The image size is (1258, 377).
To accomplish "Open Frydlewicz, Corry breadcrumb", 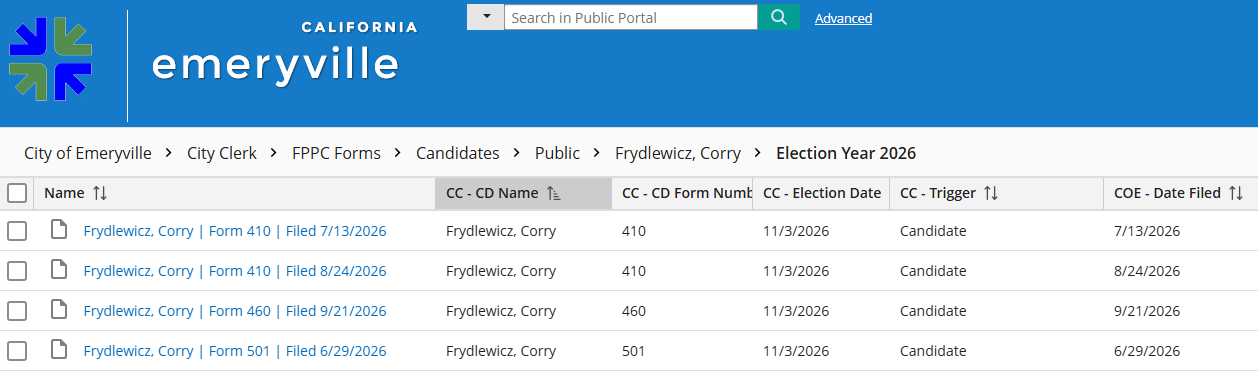I will pyautogui.click(x=678, y=153).
